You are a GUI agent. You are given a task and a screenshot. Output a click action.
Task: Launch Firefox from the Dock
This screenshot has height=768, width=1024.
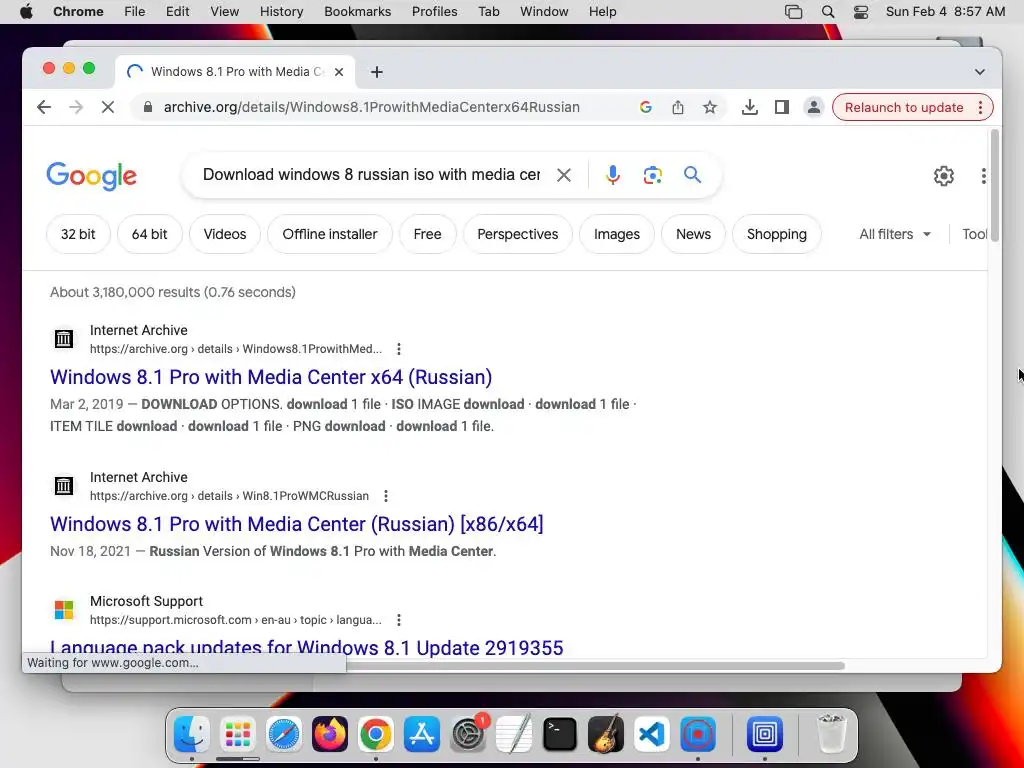pos(330,734)
